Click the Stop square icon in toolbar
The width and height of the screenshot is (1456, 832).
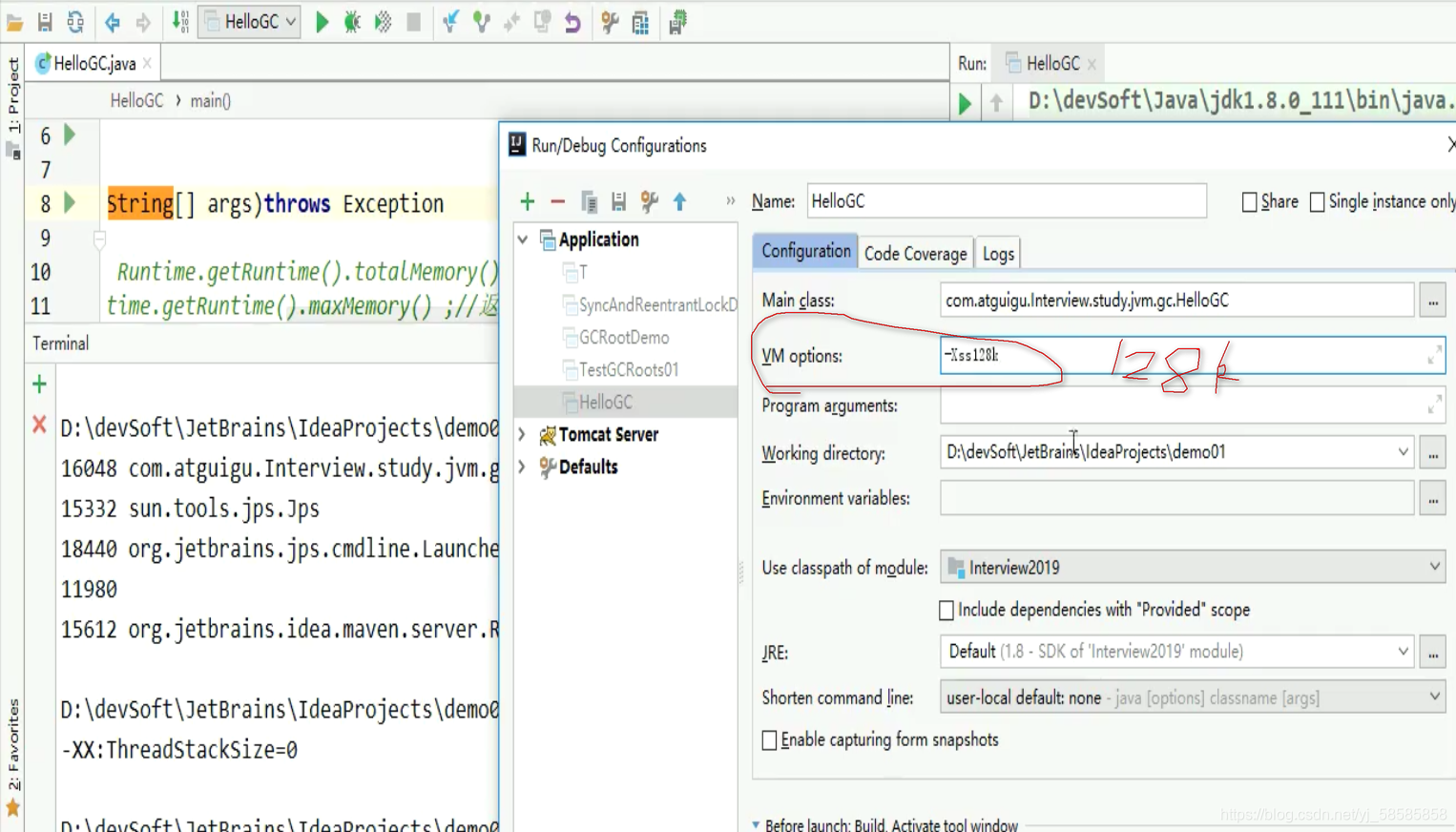tap(413, 22)
